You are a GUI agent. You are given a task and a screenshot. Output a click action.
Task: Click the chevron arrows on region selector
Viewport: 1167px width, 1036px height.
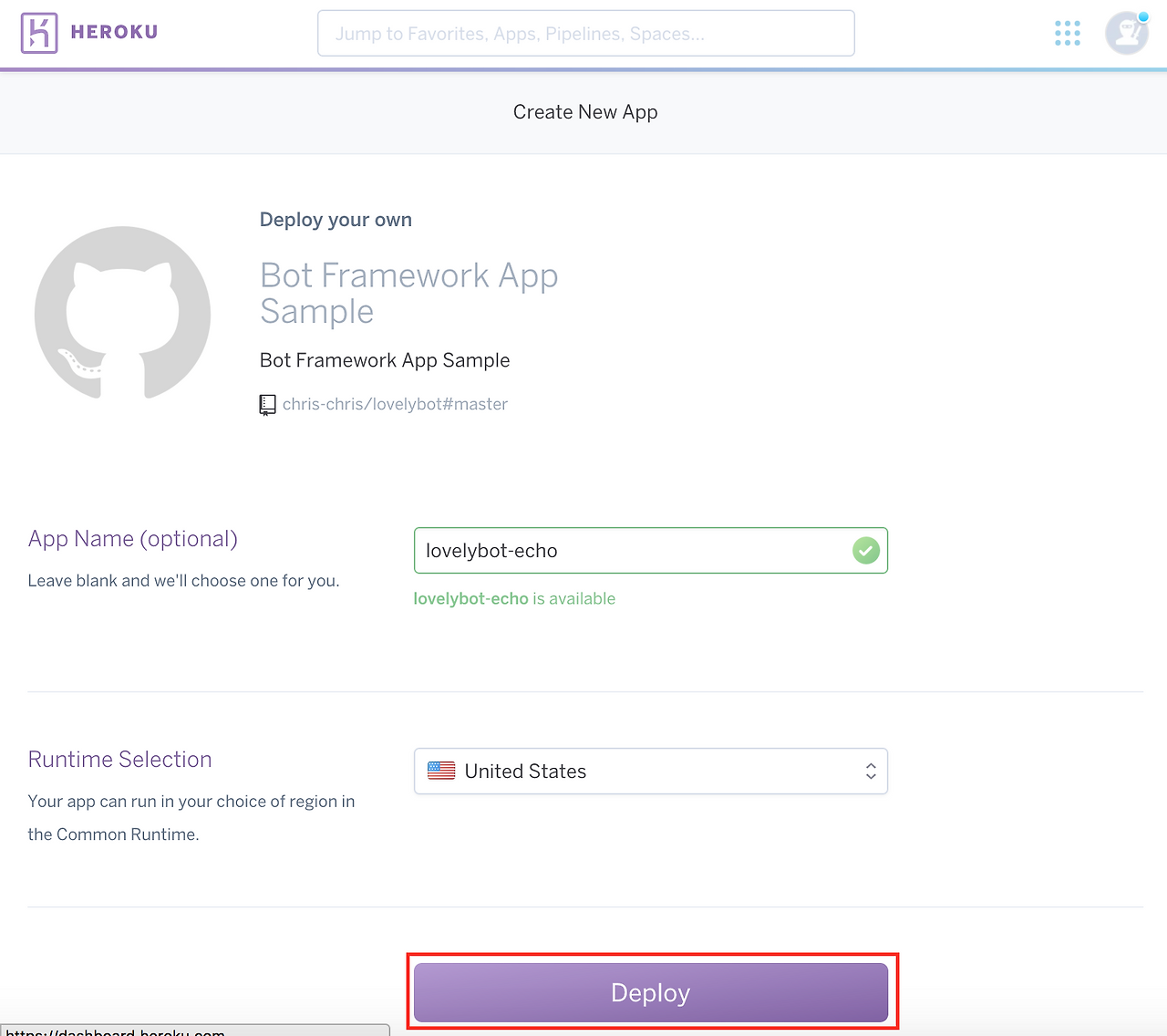click(x=871, y=771)
